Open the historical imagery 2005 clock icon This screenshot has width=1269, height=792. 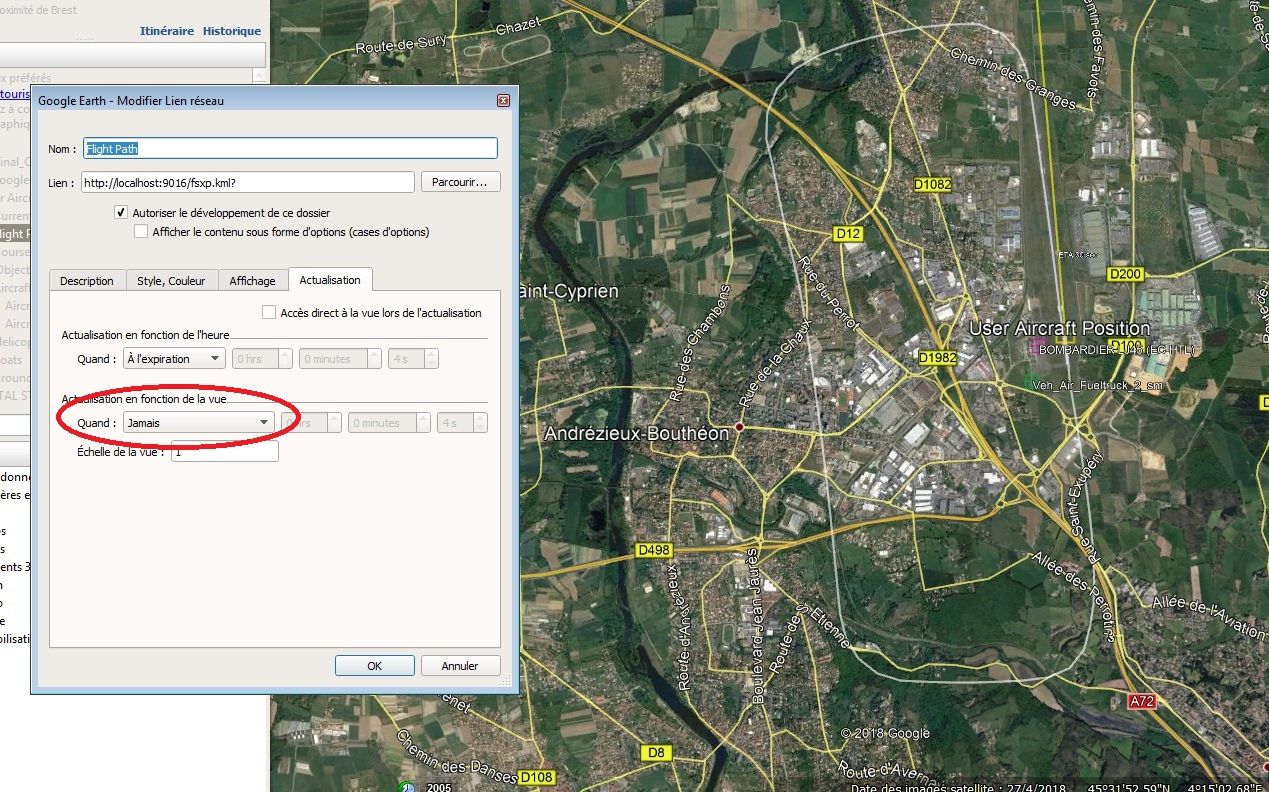407,786
